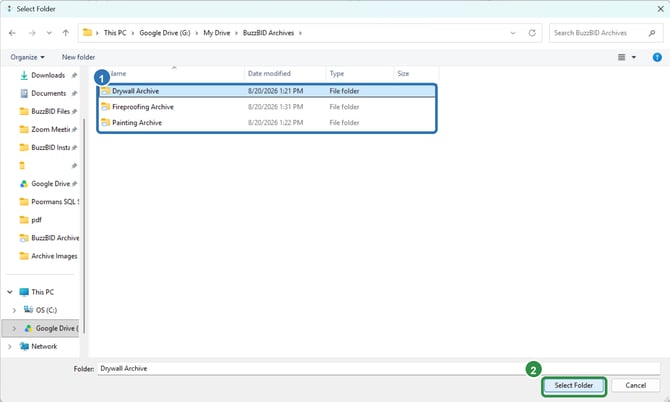Select the Painting Archive folder

pos(267,123)
